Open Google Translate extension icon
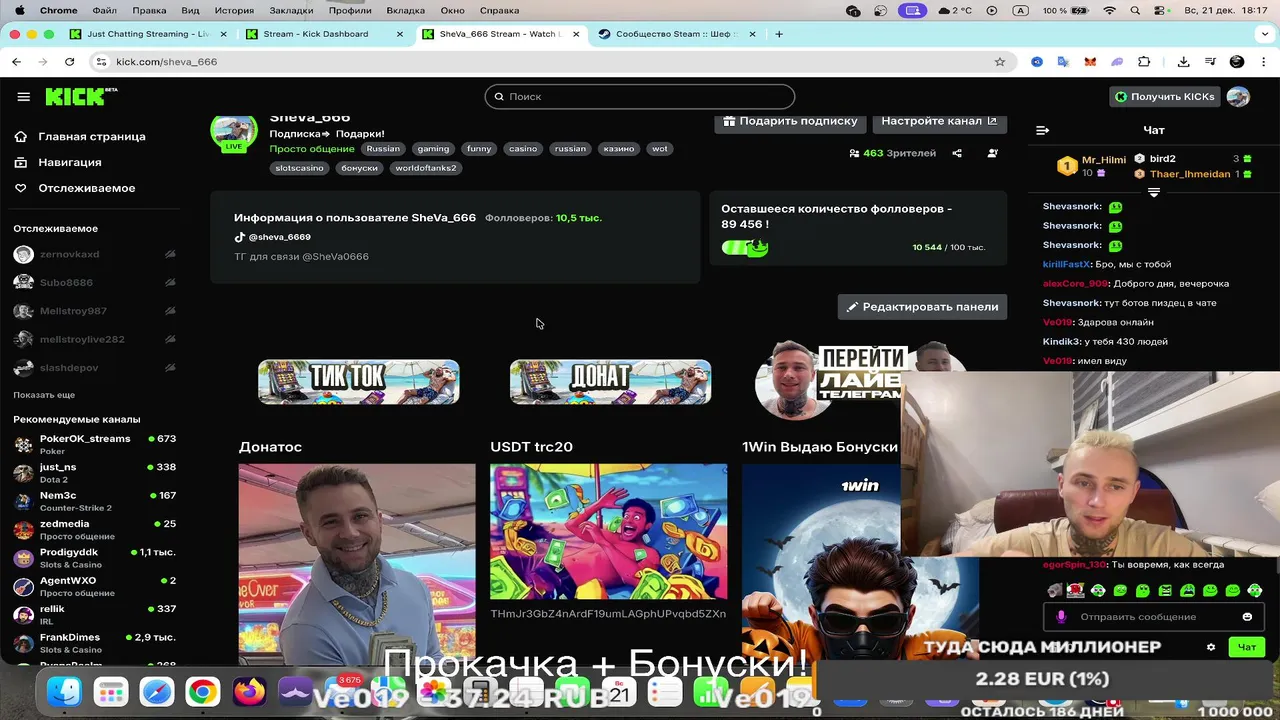This screenshot has width=1280, height=720. [x=1063, y=62]
